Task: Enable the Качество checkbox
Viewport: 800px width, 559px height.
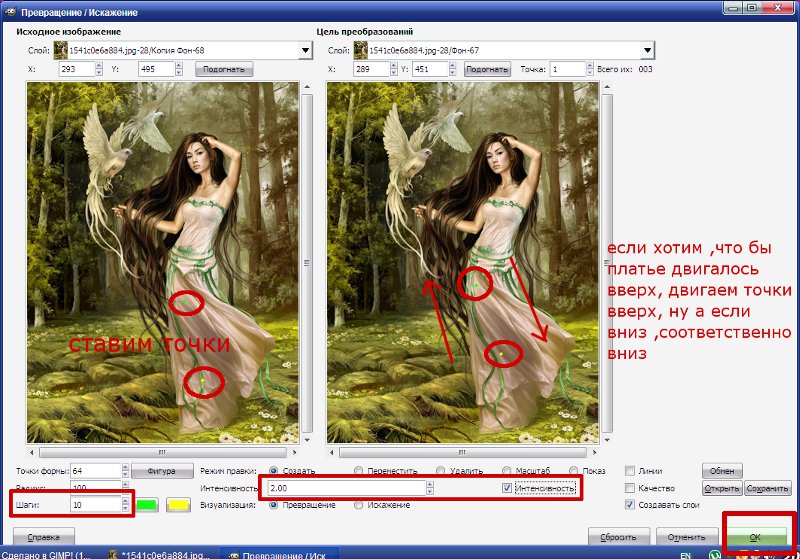Action: [630, 488]
